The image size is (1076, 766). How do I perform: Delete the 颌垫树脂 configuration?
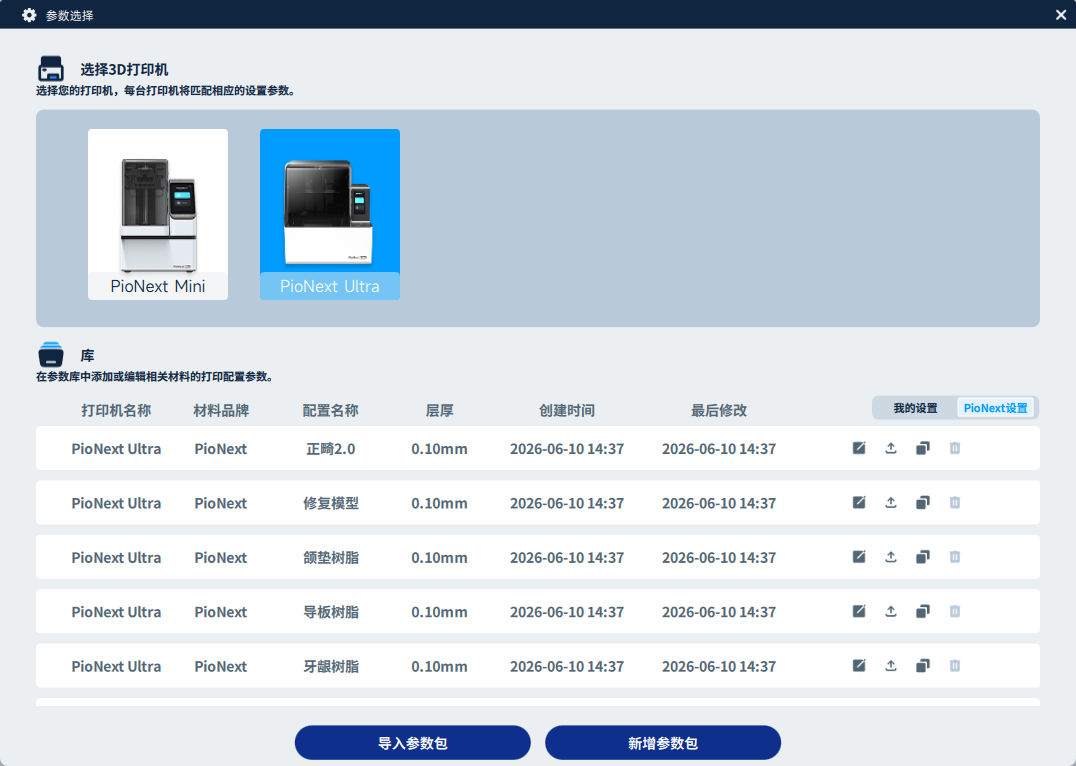[x=955, y=557]
